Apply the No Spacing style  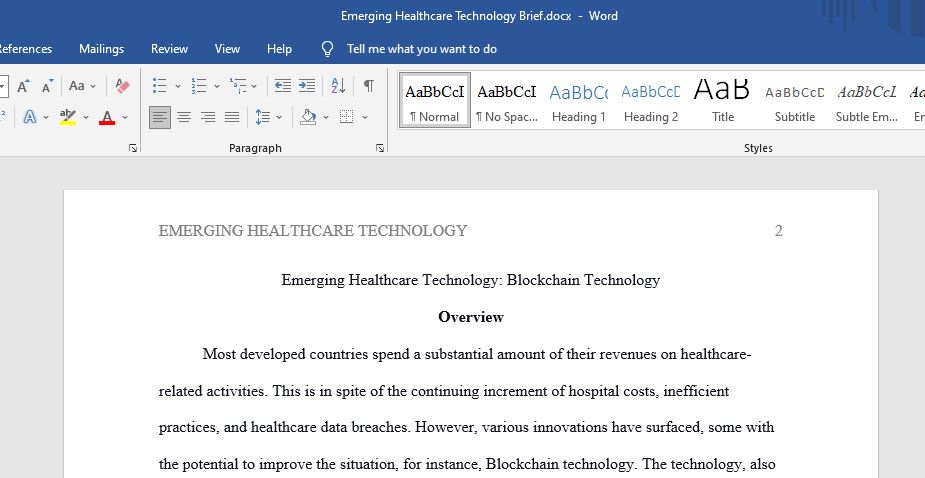pos(507,100)
